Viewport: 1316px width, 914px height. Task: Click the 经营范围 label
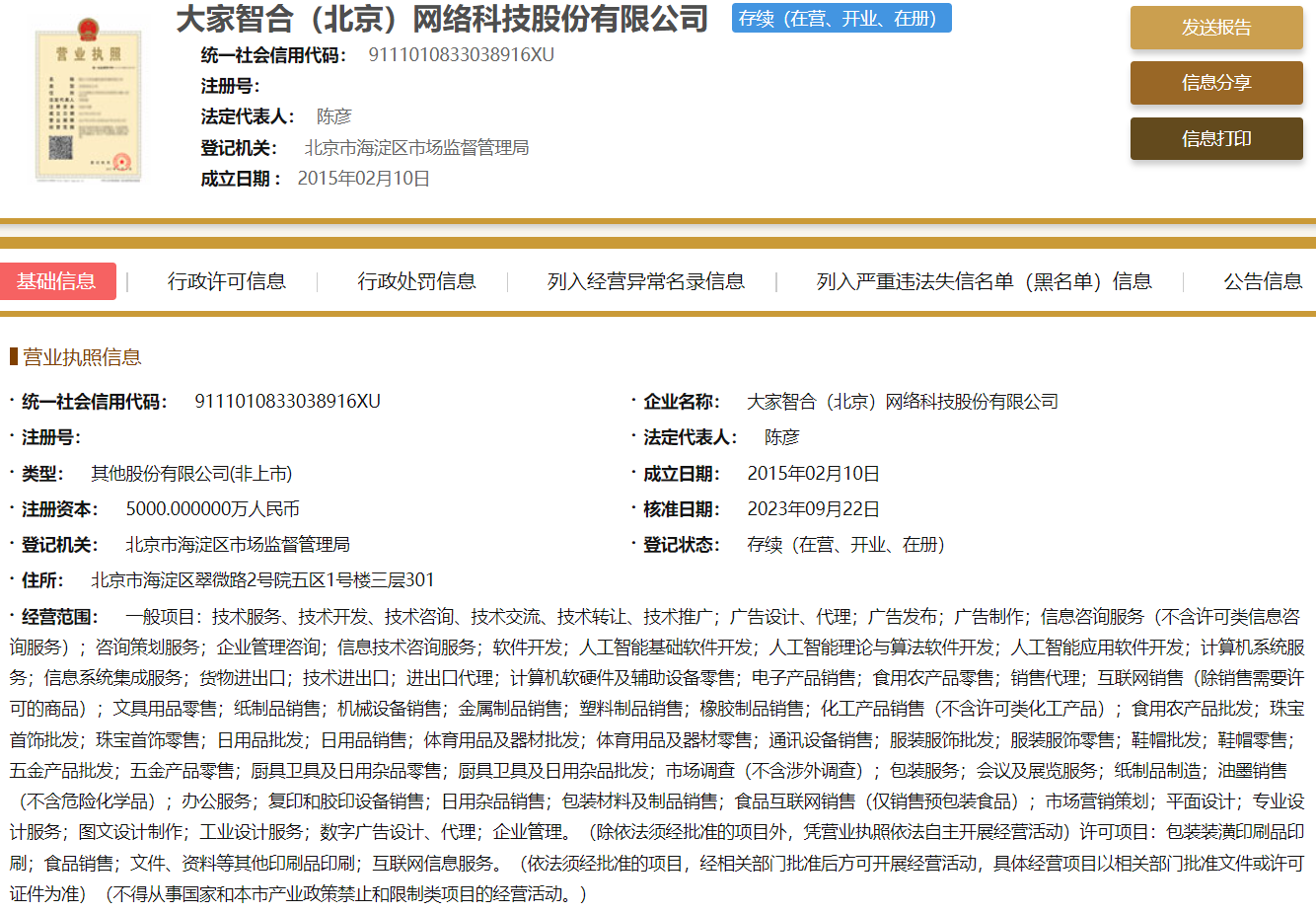coord(60,617)
